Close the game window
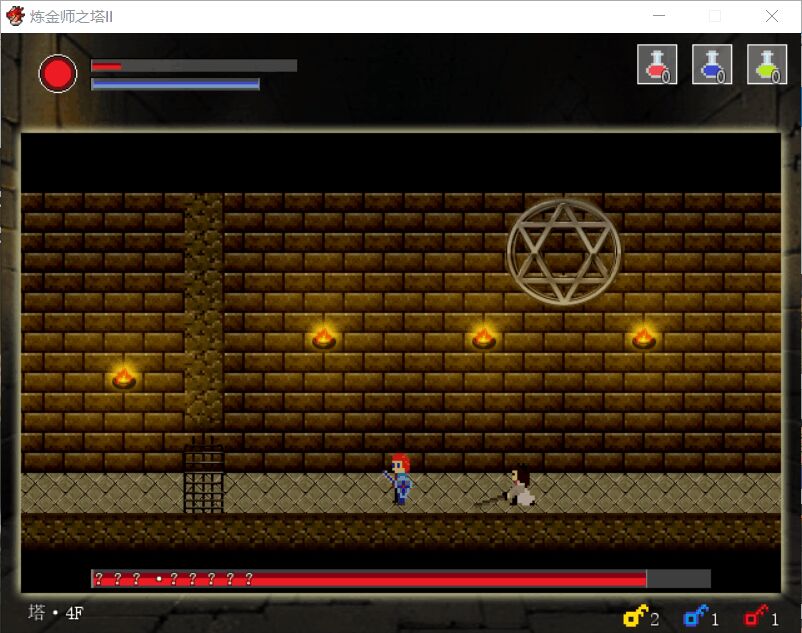Viewport: 802px width, 633px height. [772, 16]
